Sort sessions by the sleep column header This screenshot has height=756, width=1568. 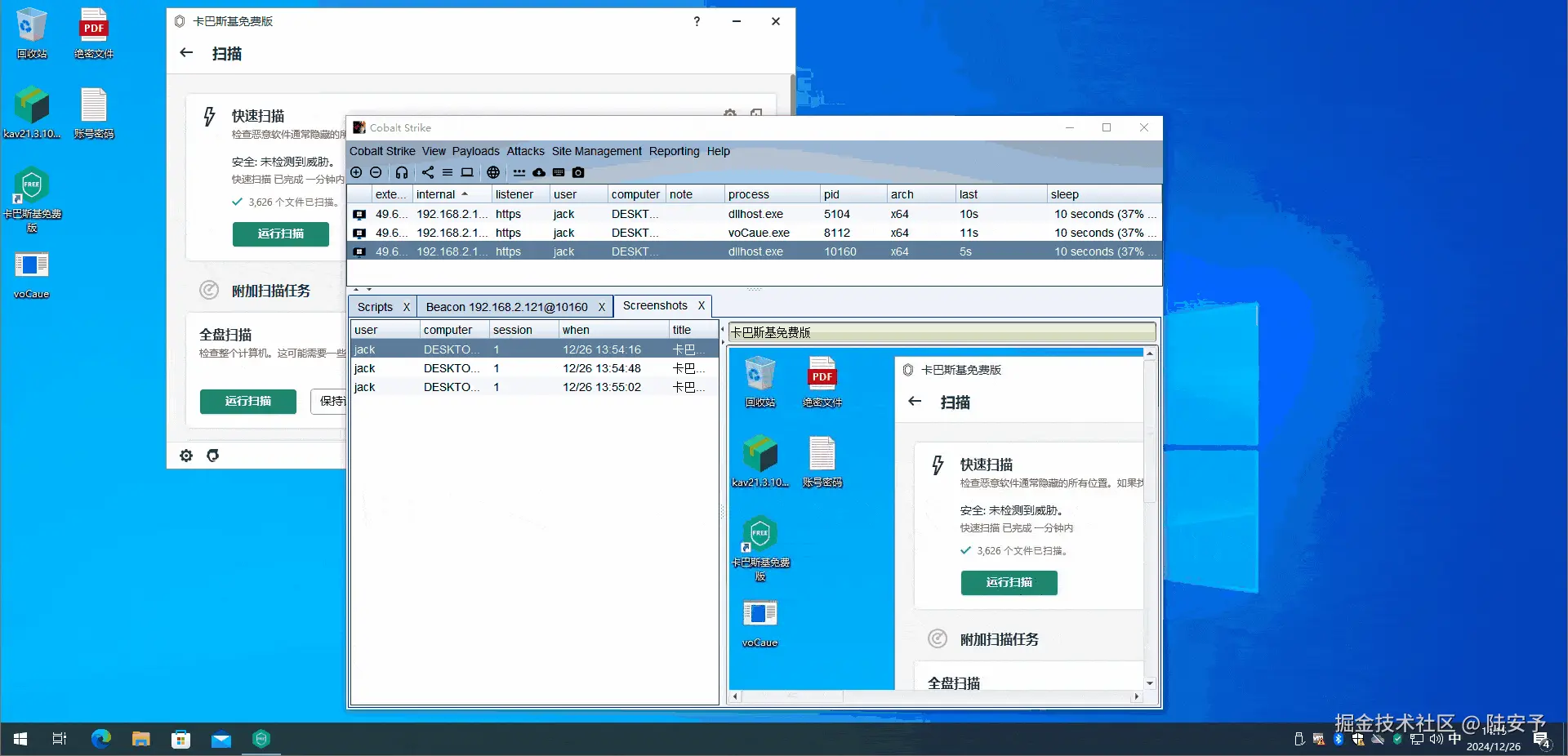[1104, 194]
